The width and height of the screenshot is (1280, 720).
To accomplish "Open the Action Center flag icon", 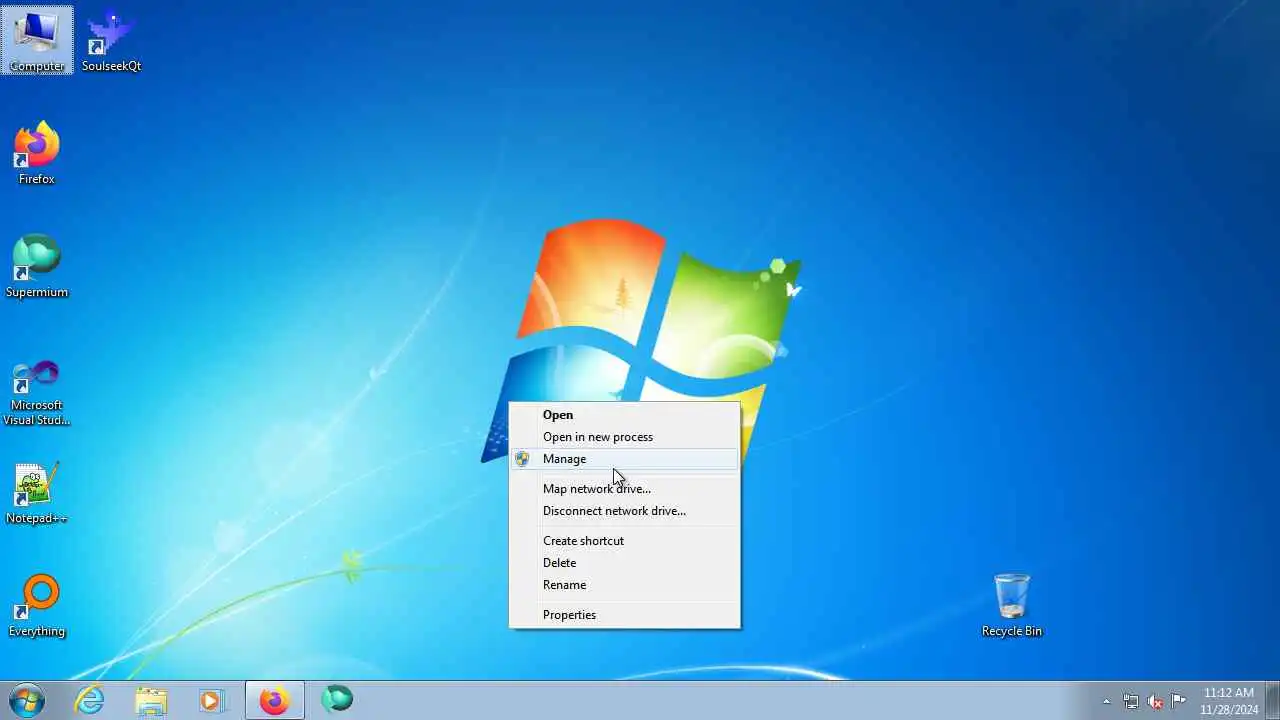I will 1179,701.
